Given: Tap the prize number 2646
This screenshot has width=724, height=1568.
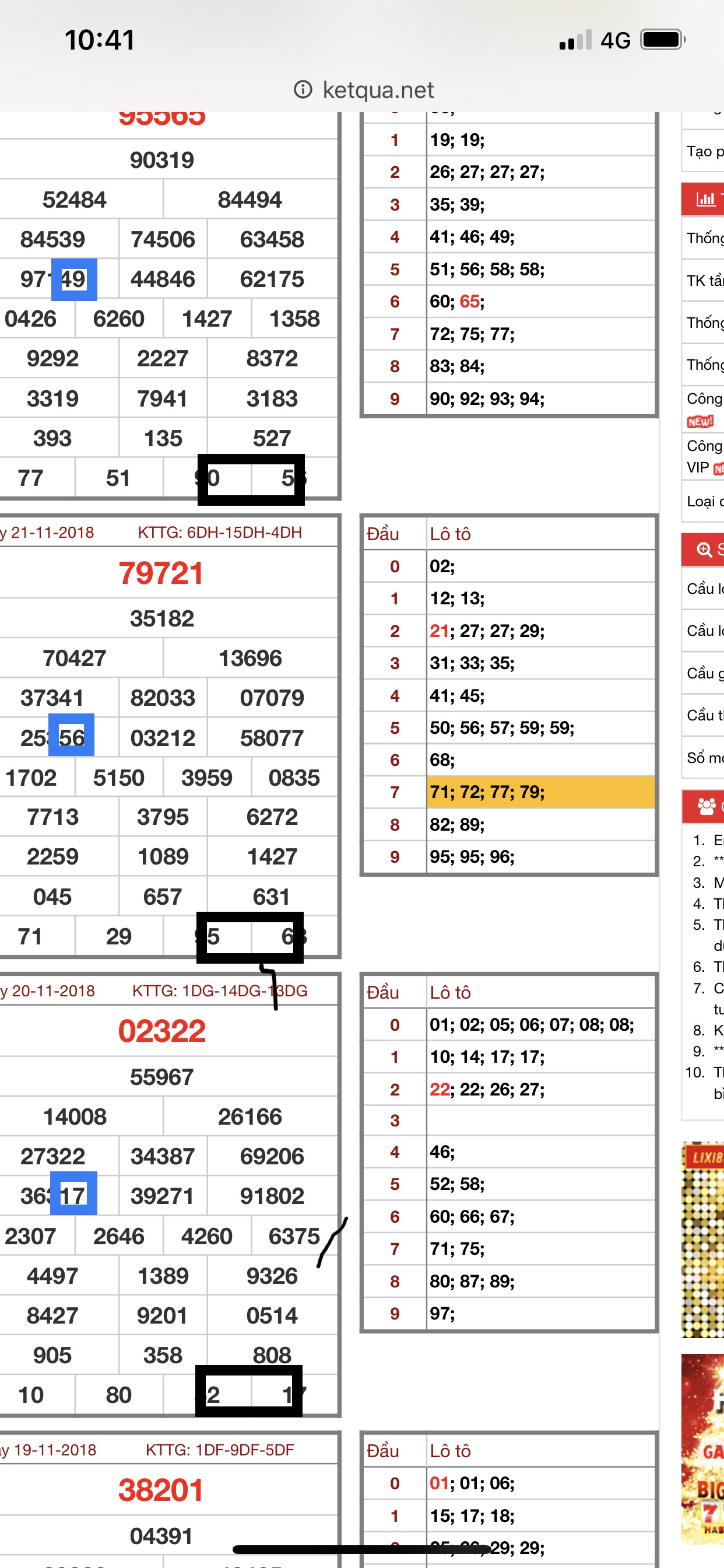Looking at the screenshot, I should 119,1236.
